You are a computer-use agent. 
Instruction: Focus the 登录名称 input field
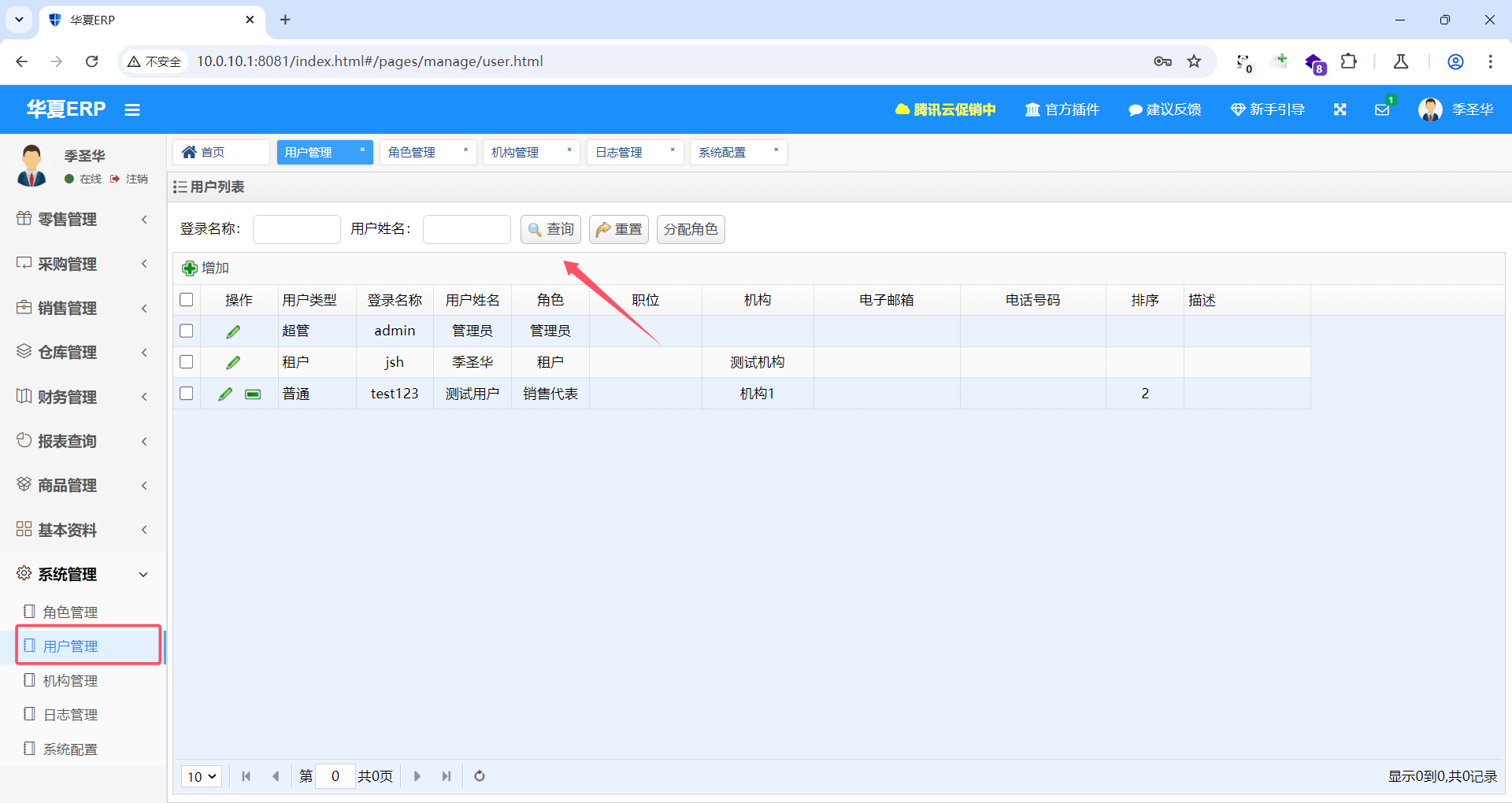coord(297,229)
